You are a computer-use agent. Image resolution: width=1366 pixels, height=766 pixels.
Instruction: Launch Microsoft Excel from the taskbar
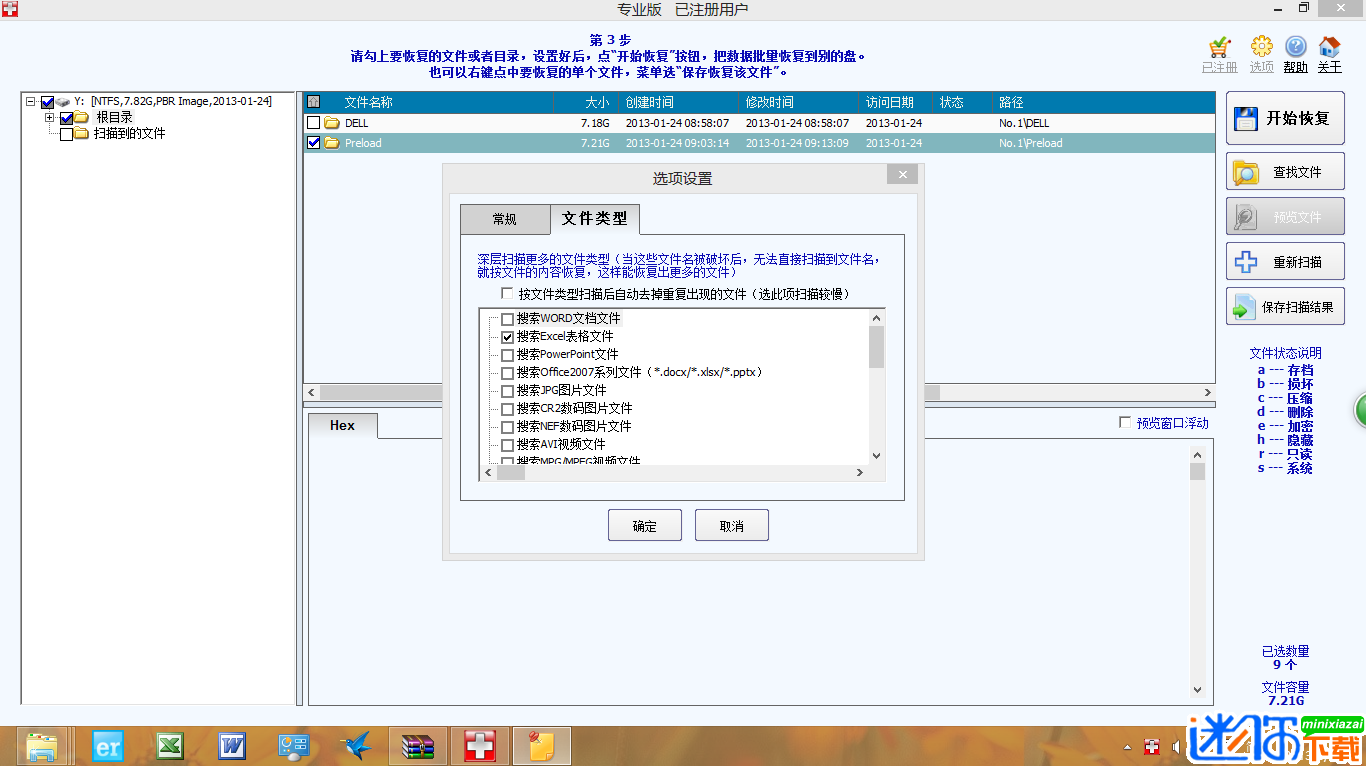[170, 745]
